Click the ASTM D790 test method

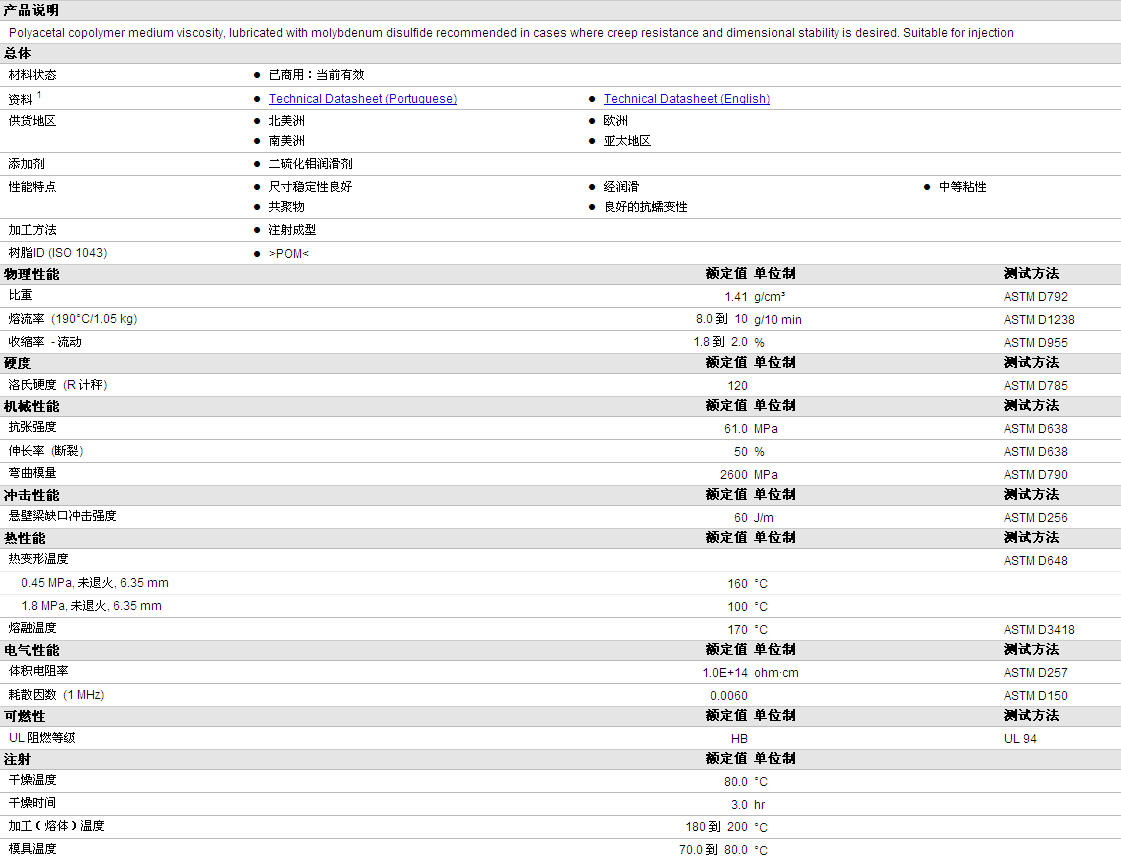coord(1035,475)
